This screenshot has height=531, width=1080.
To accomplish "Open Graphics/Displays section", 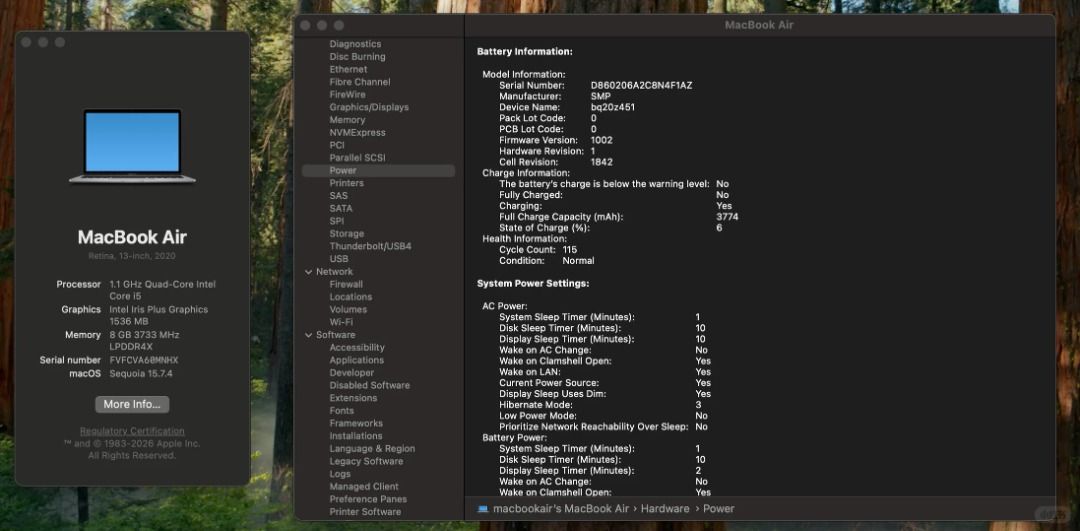I will 369,107.
